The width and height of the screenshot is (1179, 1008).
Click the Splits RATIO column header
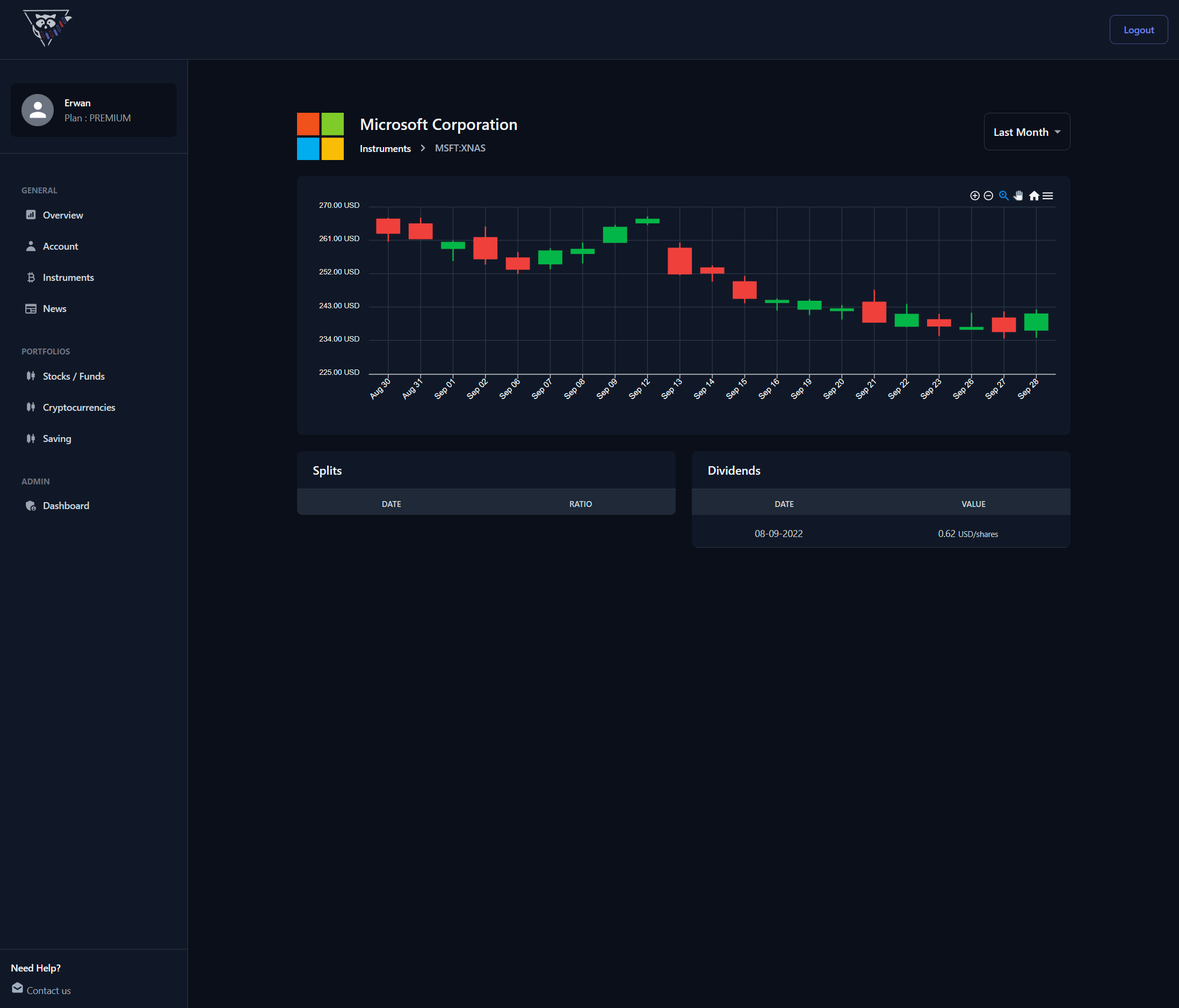tap(581, 504)
